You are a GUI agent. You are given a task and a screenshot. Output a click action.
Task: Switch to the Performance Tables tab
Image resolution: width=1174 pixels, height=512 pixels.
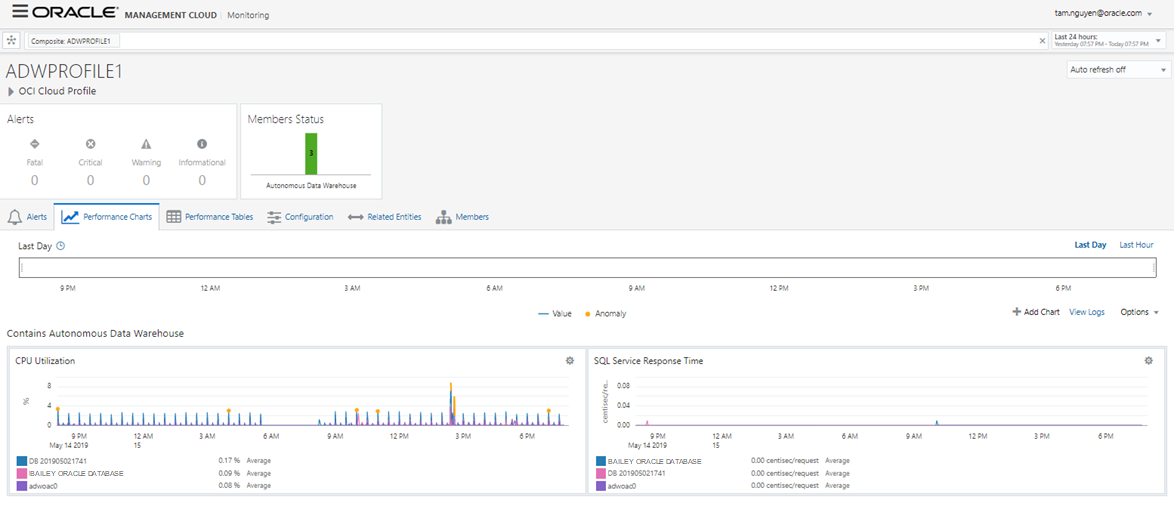point(209,217)
